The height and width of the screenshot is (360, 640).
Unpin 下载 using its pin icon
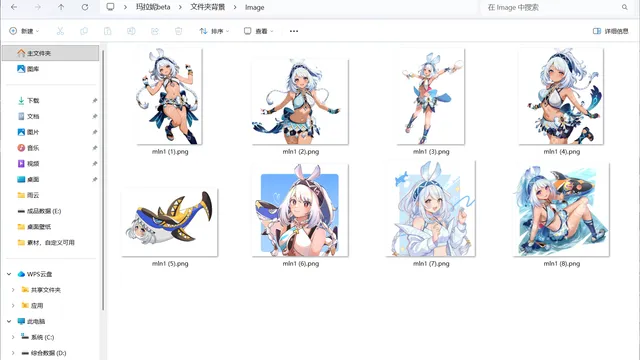coord(94,100)
